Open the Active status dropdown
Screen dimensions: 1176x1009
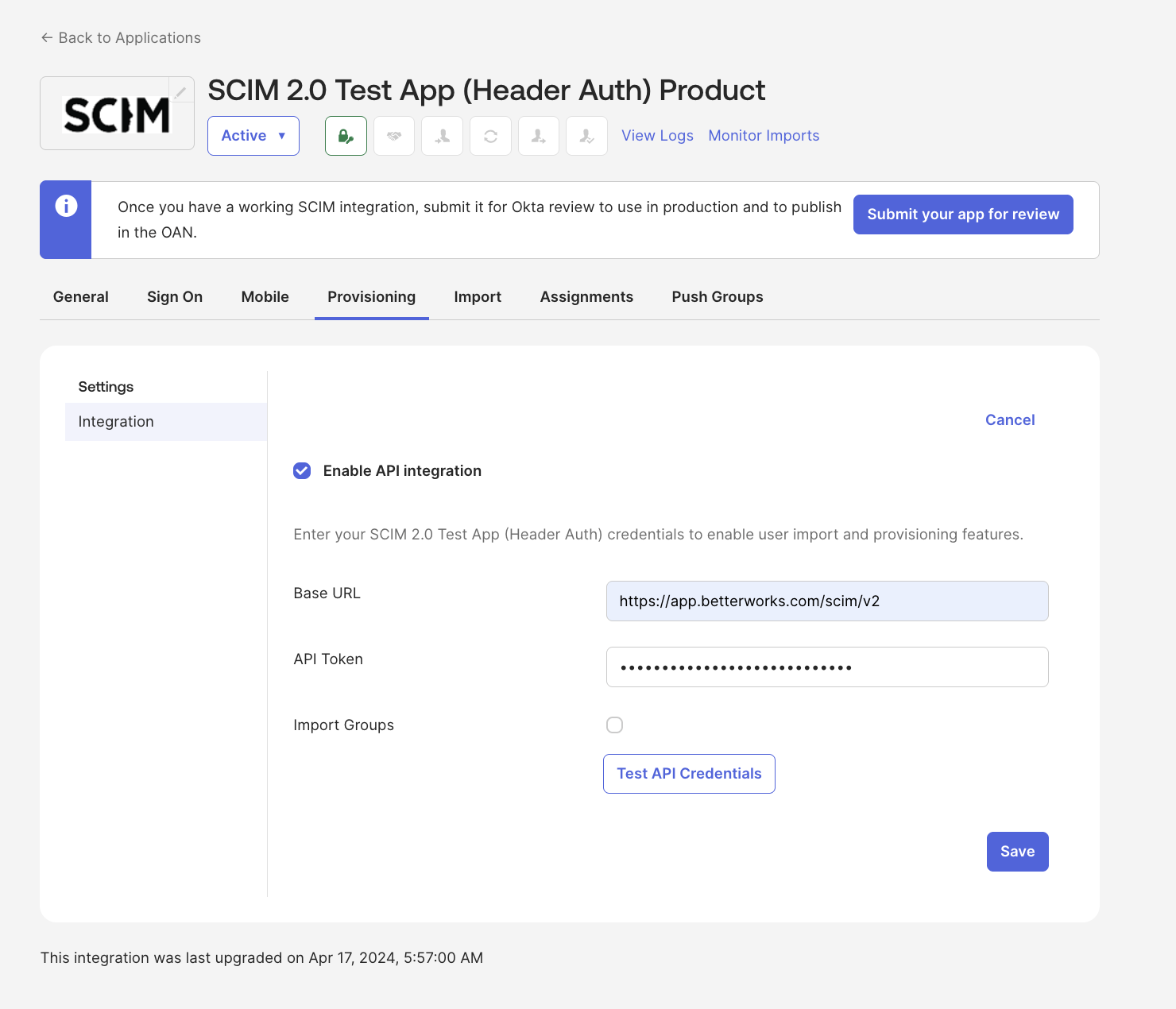[x=253, y=136]
